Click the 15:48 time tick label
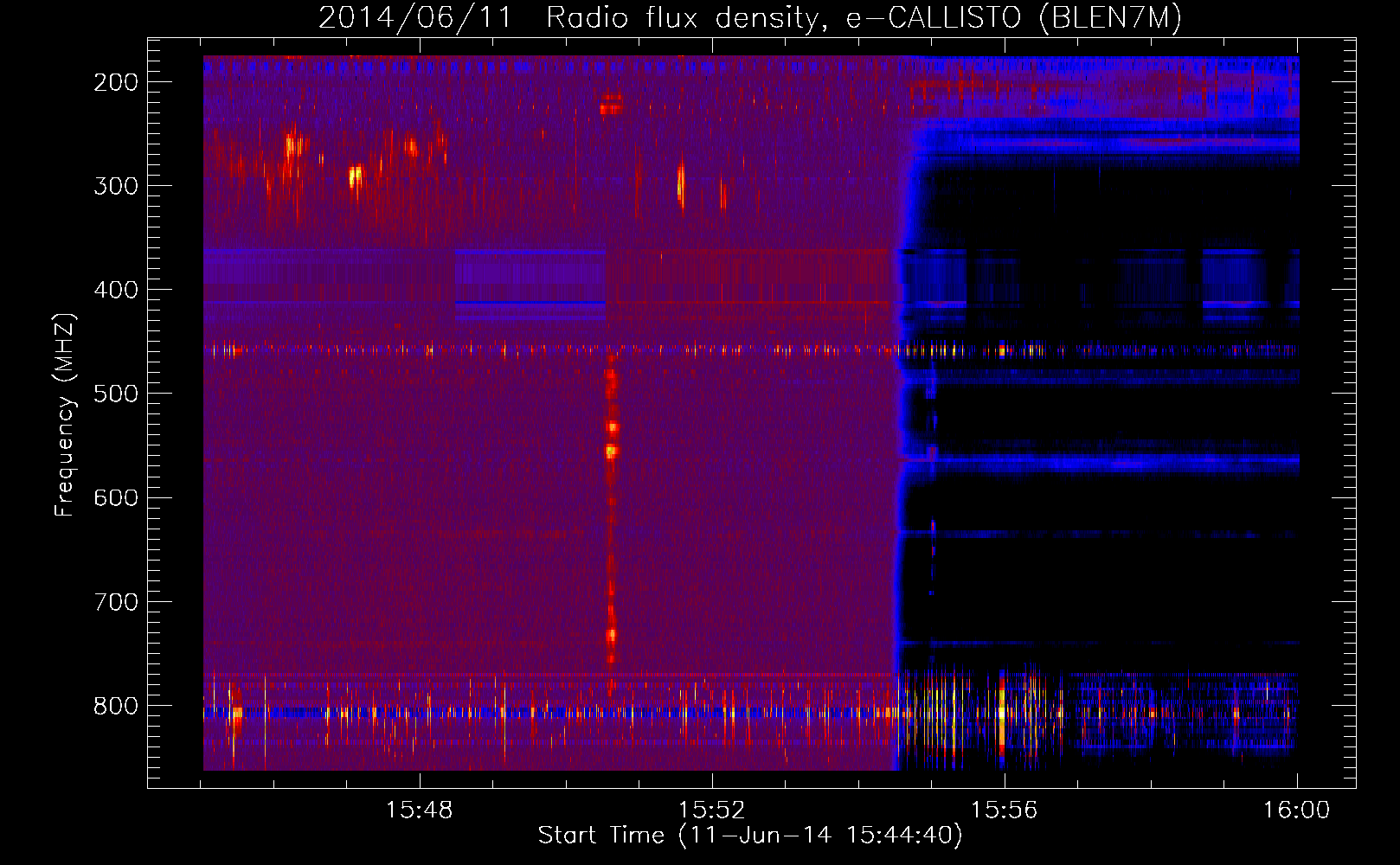1400x865 pixels. [419, 811]
